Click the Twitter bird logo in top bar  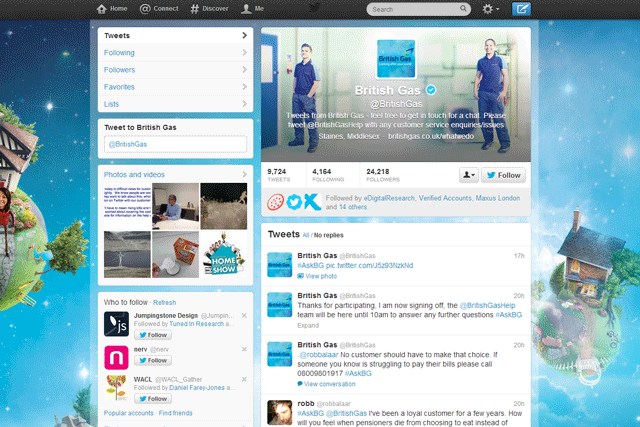[x=314, y=8]
